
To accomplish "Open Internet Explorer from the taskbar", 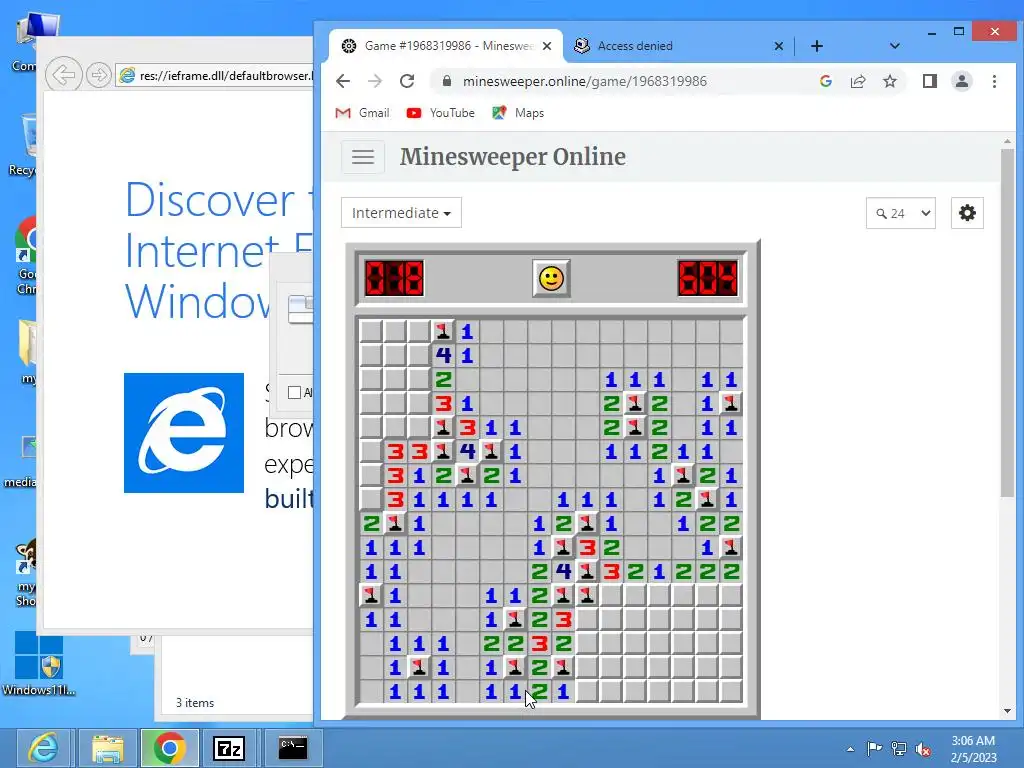I will [43, 748].
